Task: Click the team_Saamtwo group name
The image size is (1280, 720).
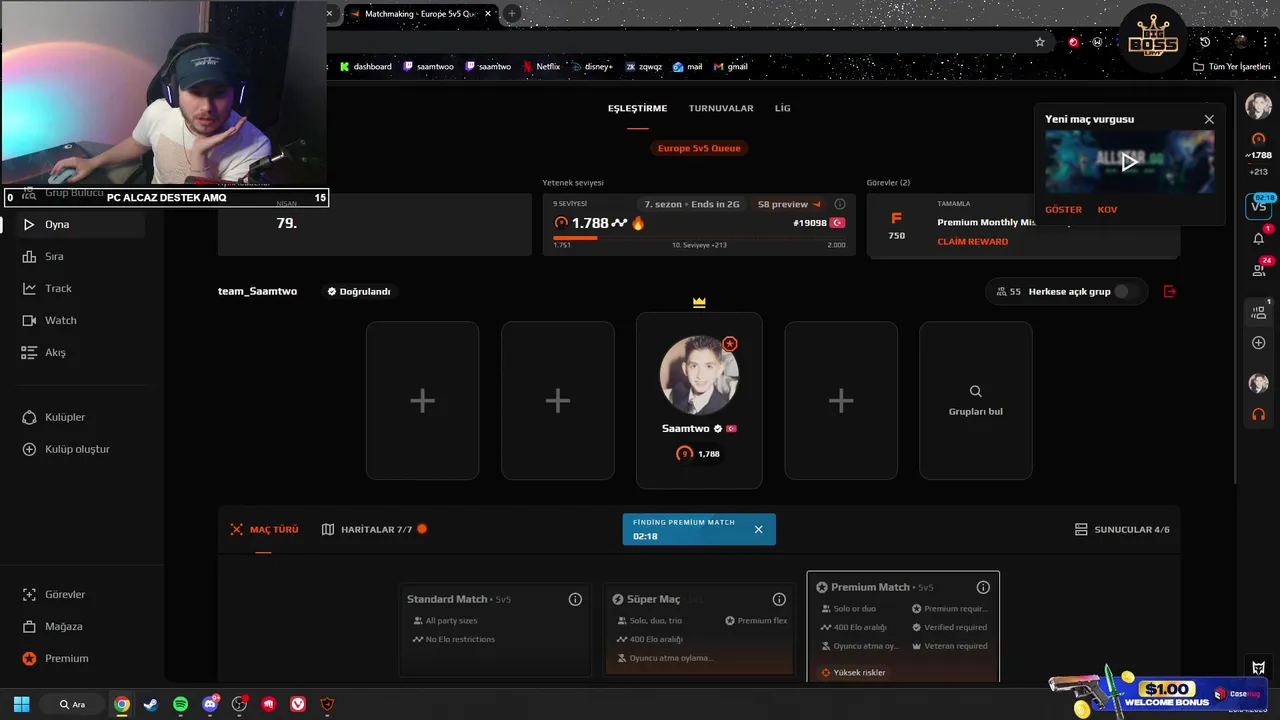Action: click(257, 291)
